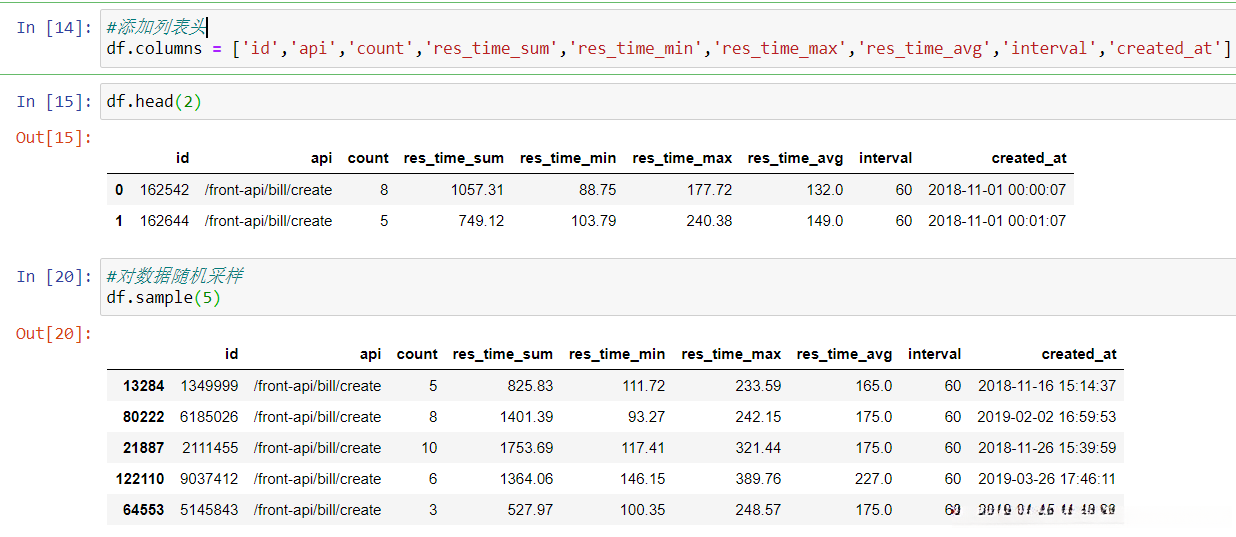This screenshot has width=1236, height=537.
Task: Click the res_time_avg header in the sample table
Action: (x=844, y=354)
